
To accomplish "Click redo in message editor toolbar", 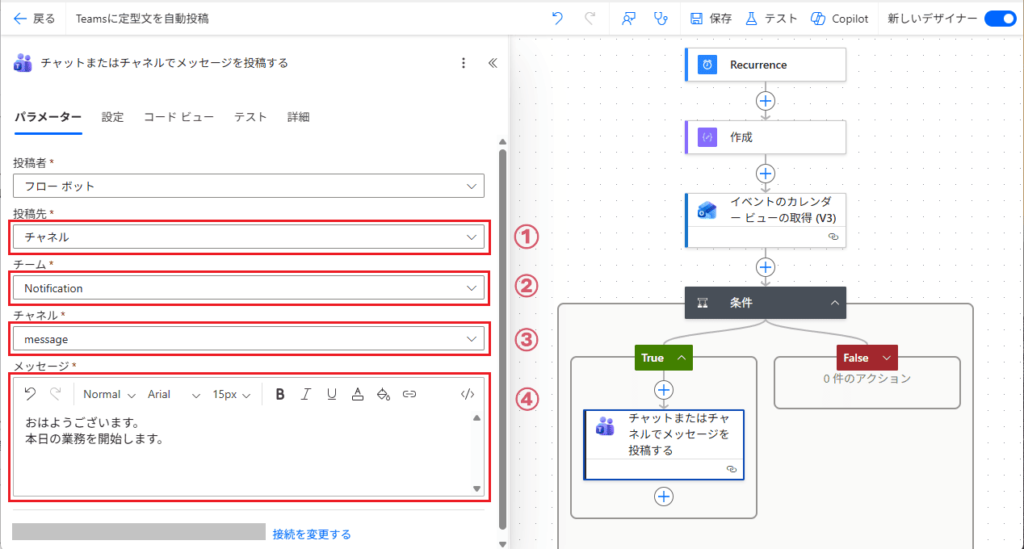I will tap(56, 394).
